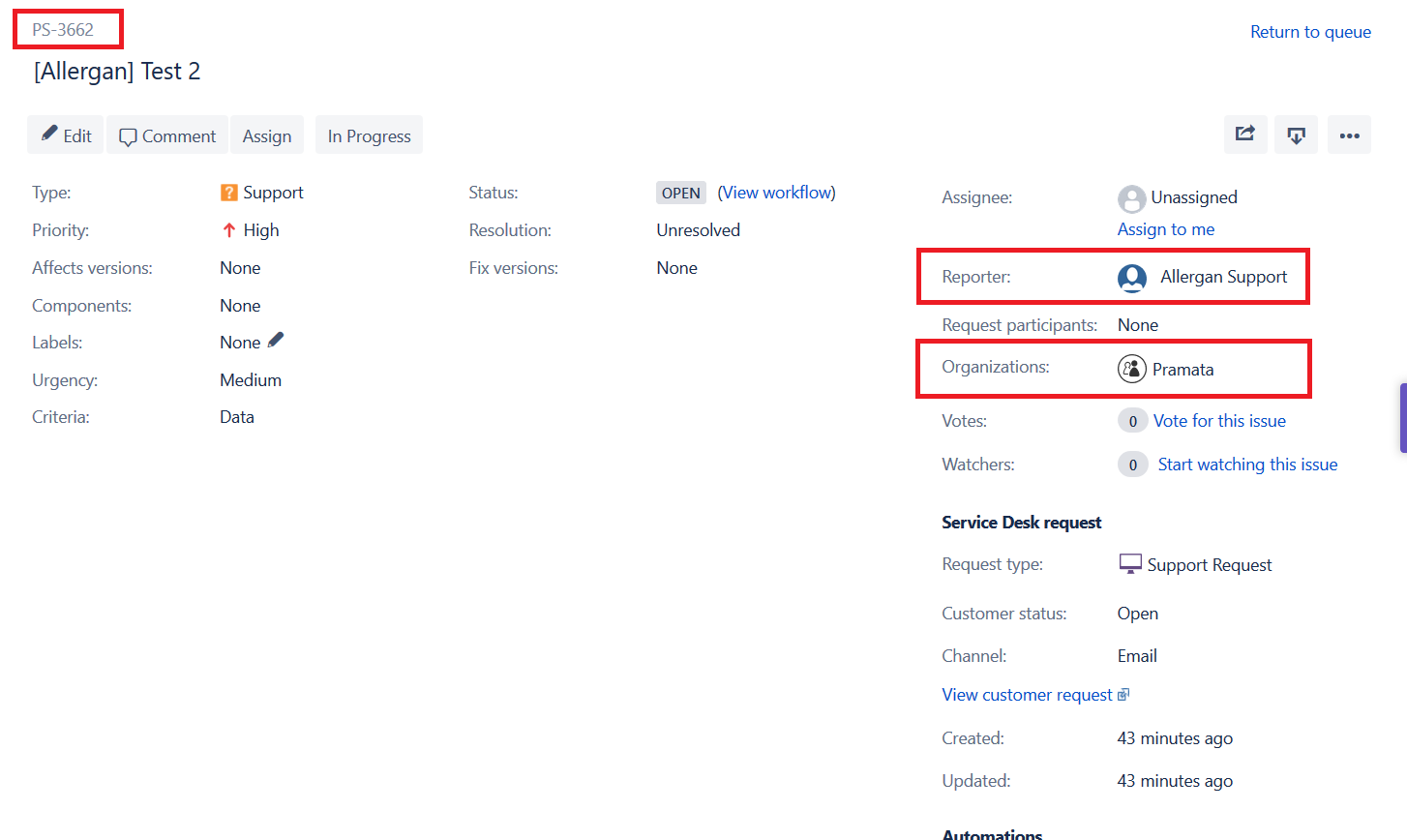Click the Customer status value Open

1138,614
